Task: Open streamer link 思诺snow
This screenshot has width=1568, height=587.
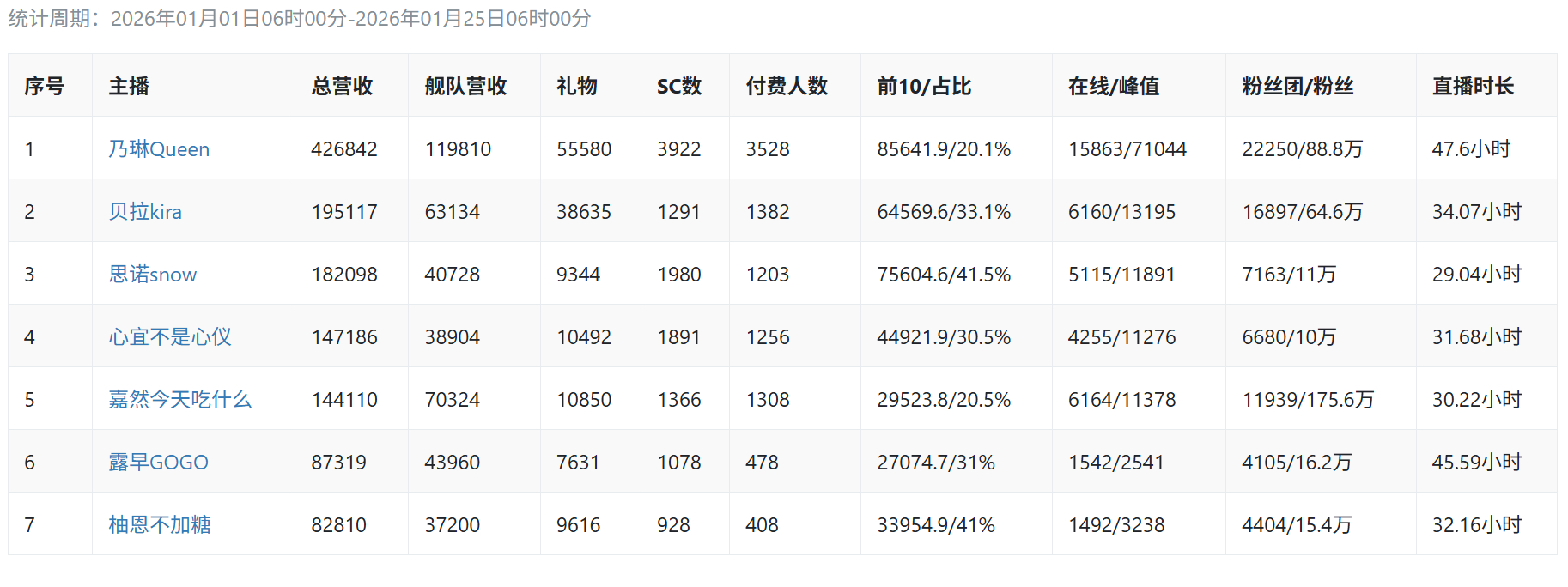Action: (x=152, y=275)
